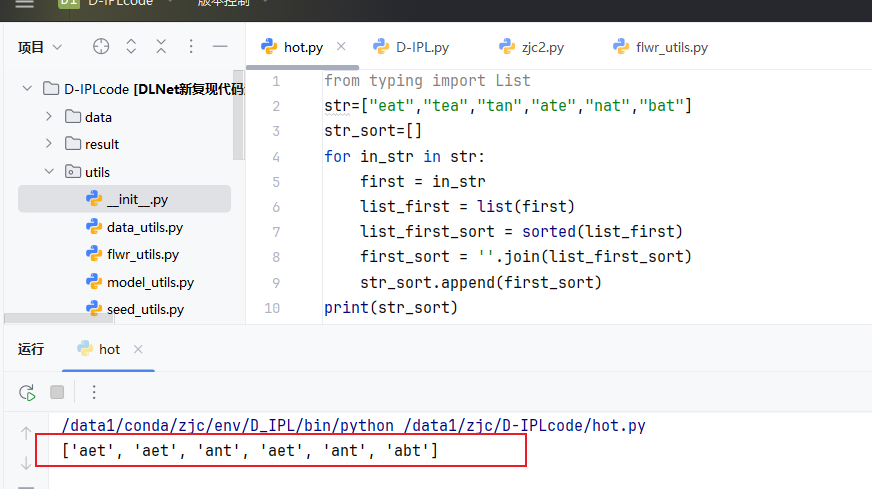Image resolution: width=872 pixels, height=489 pixels.
Task: Click the up arrow in run console
Action: click(x=26, y=433)
